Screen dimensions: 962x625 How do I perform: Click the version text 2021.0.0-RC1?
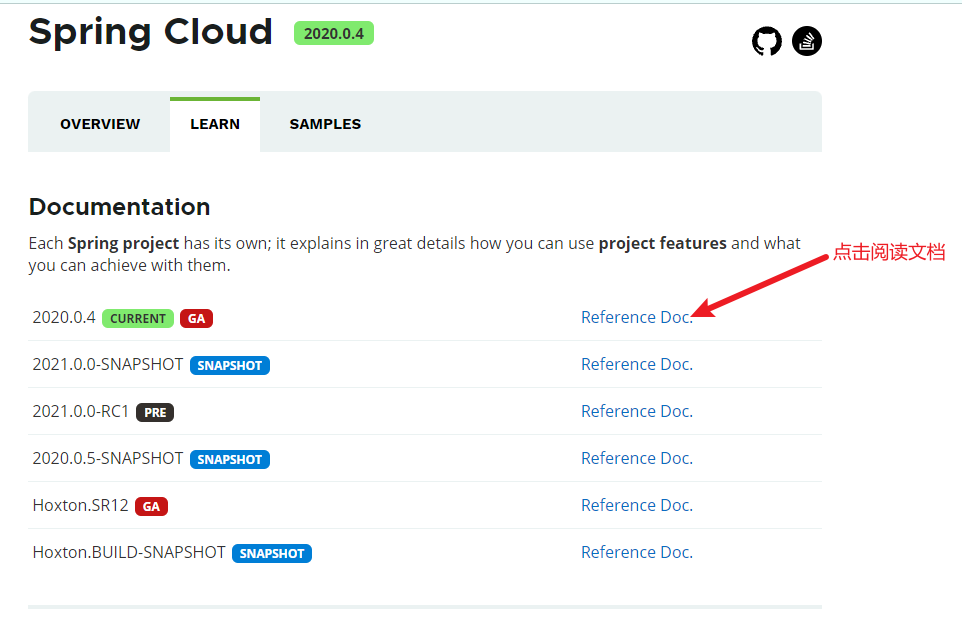pyautogui.click(x=81, y=411)
